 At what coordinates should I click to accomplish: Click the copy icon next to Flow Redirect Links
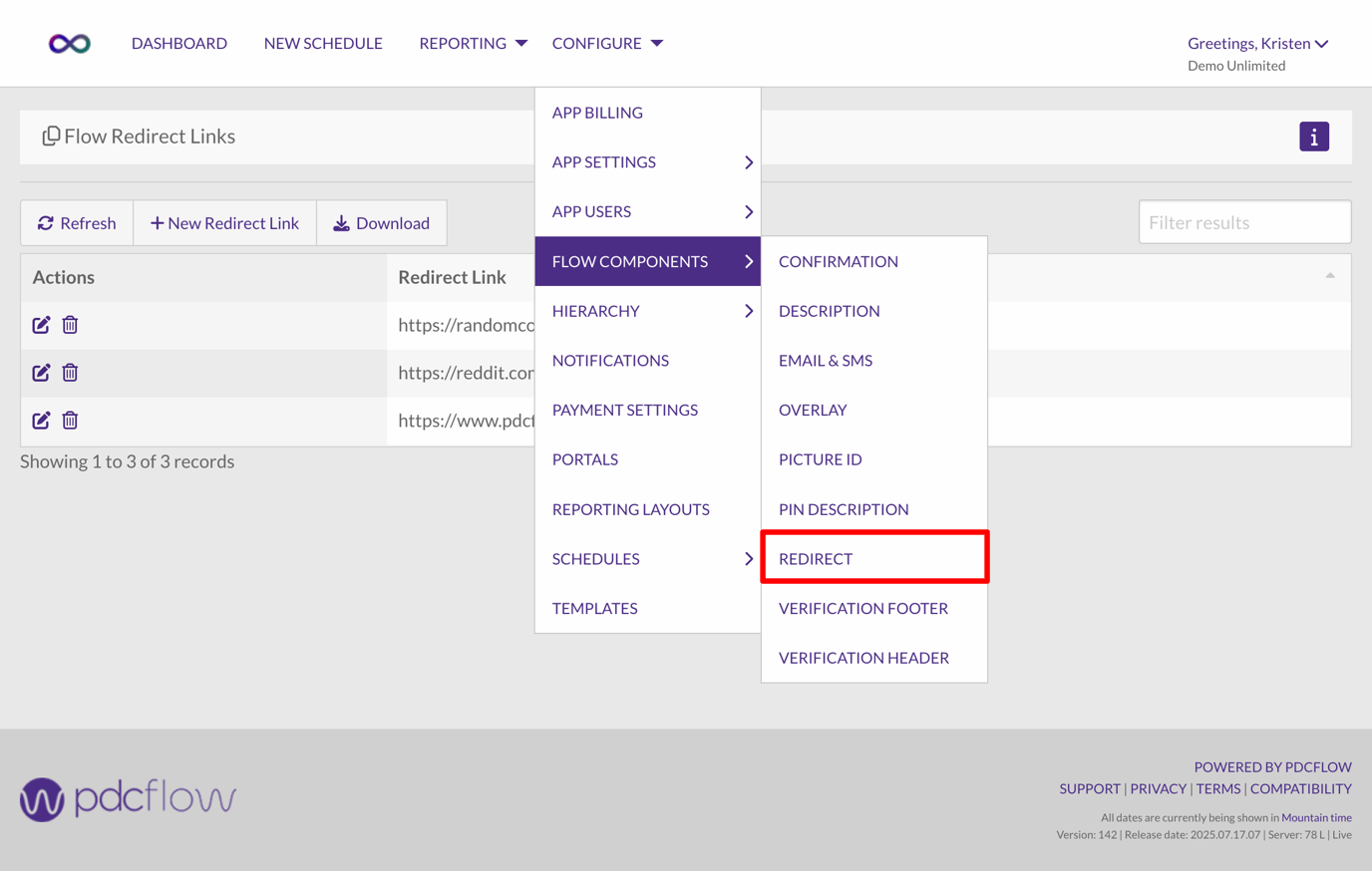pos(51,136)
